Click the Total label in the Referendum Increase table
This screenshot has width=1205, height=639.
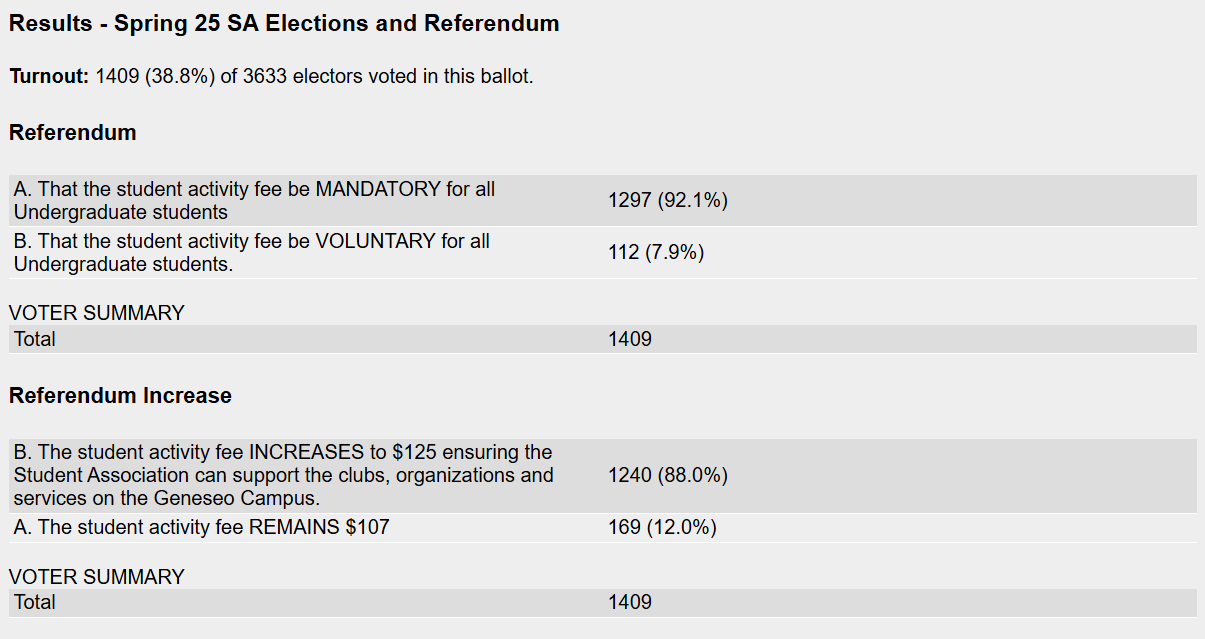35,602
